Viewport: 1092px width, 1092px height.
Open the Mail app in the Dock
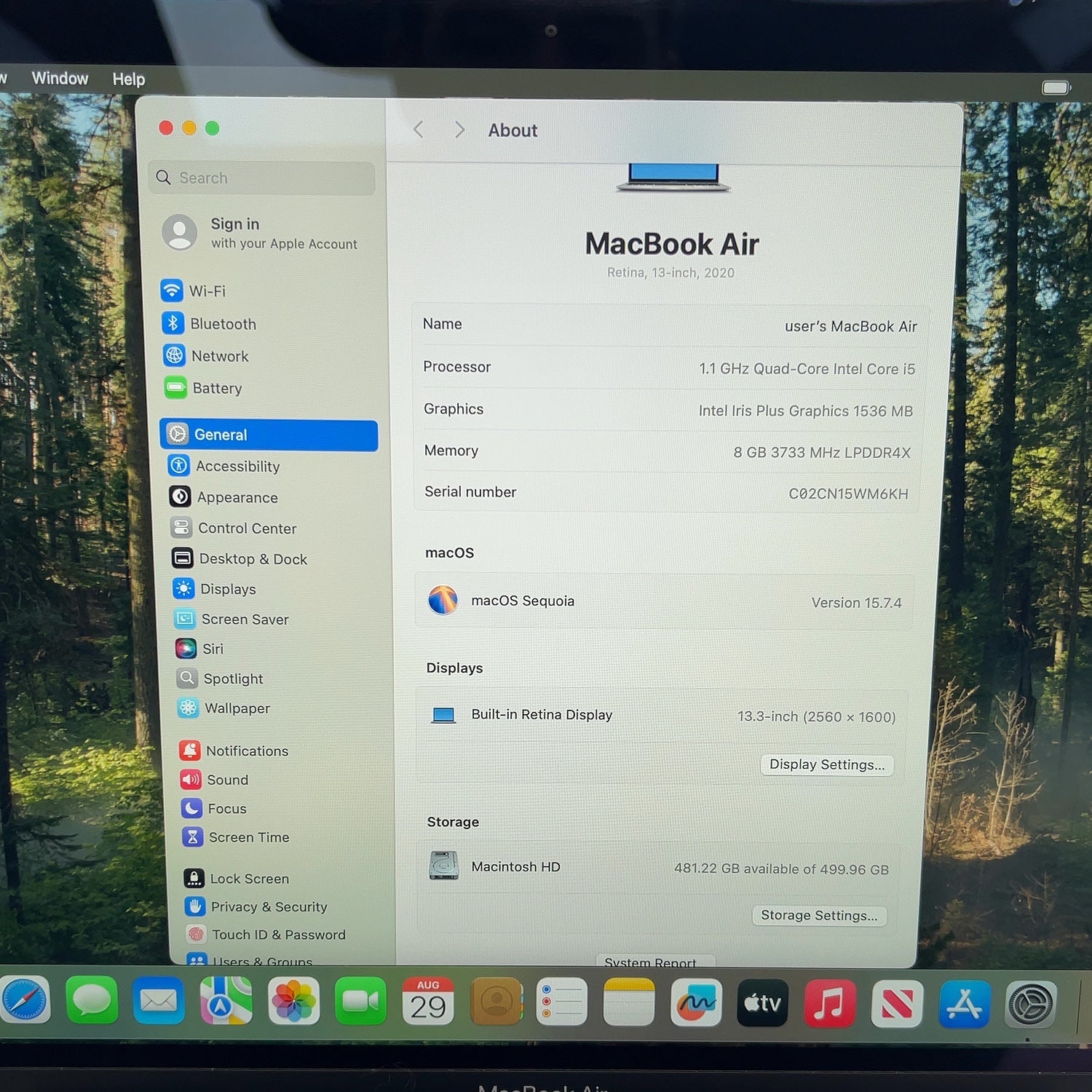point(159,1000)
